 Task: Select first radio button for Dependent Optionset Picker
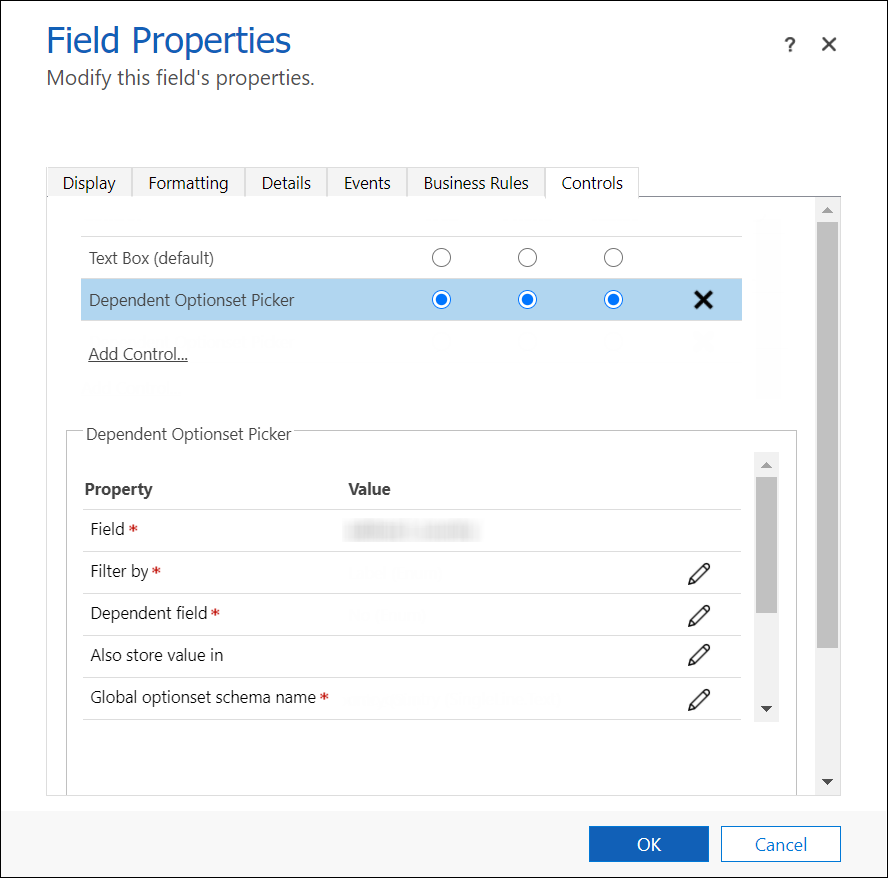441,300
